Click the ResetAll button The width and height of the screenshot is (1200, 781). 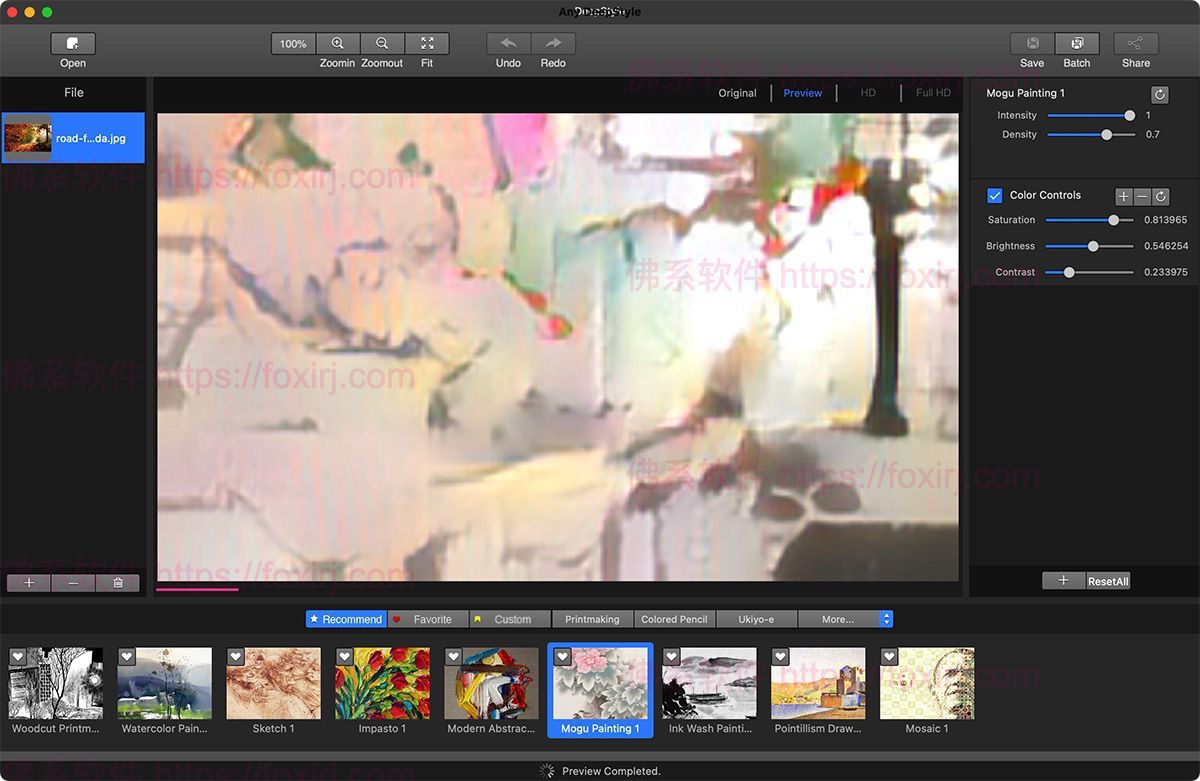[1106, 580]
